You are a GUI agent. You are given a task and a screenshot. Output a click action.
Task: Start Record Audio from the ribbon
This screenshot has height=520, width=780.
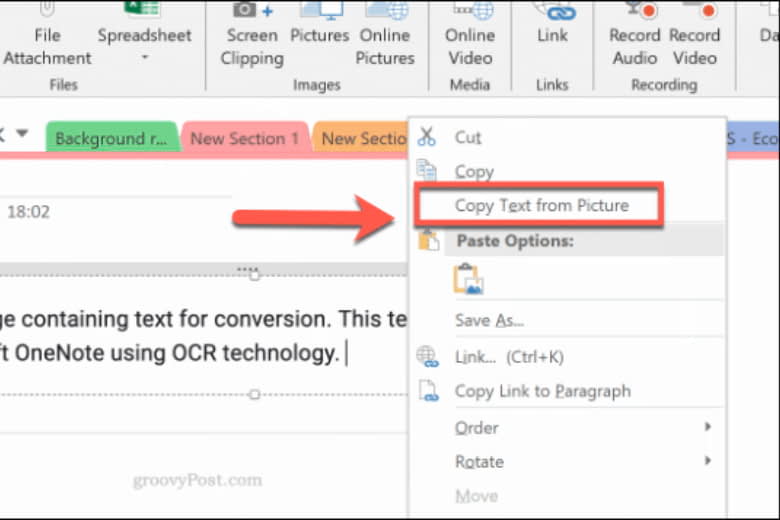(635, 12)
